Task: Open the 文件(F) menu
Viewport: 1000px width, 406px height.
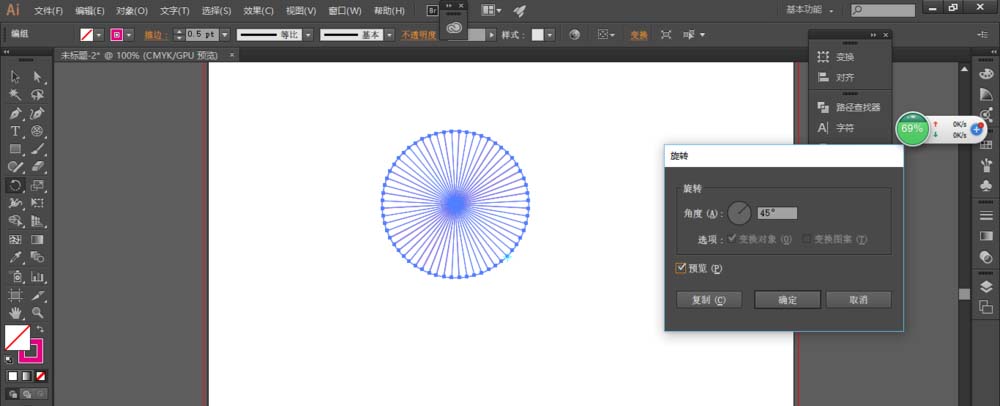Action: click(48, 11)
